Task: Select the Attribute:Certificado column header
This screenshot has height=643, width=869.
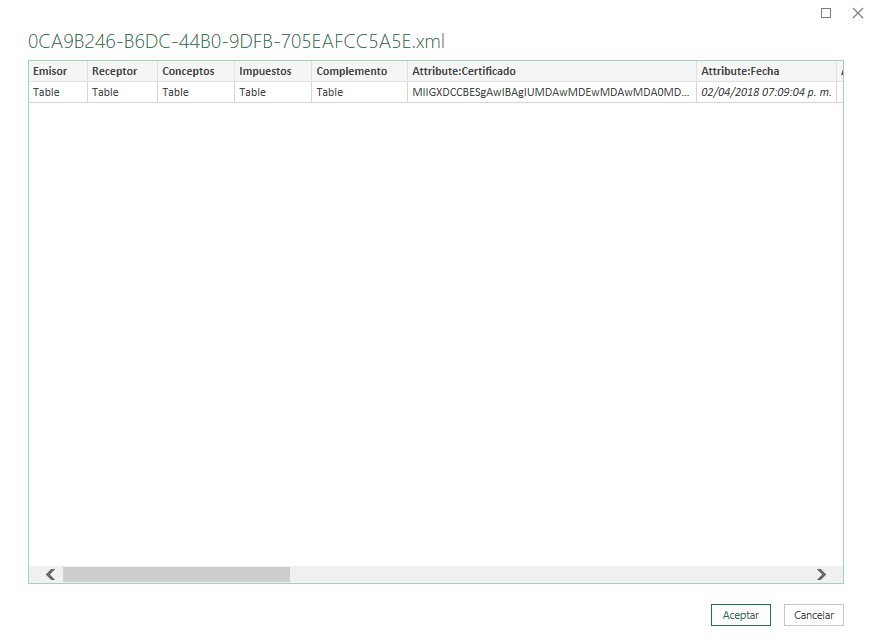Action: pos(552,71)
